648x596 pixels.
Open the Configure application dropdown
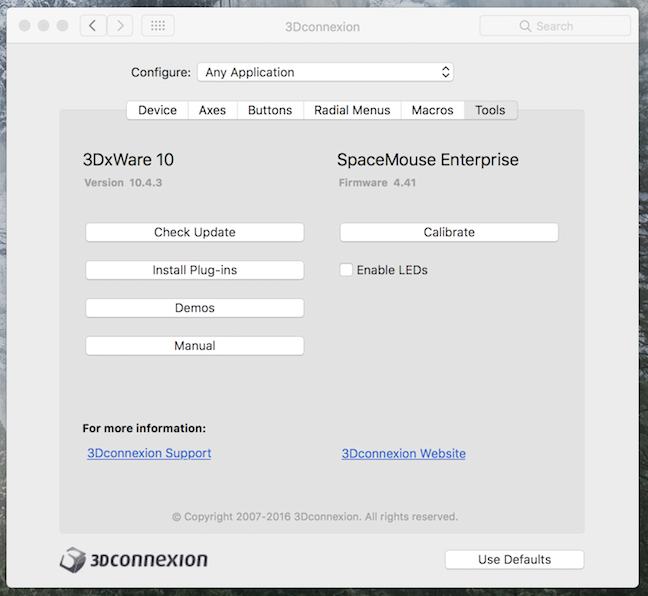[325, 72]
